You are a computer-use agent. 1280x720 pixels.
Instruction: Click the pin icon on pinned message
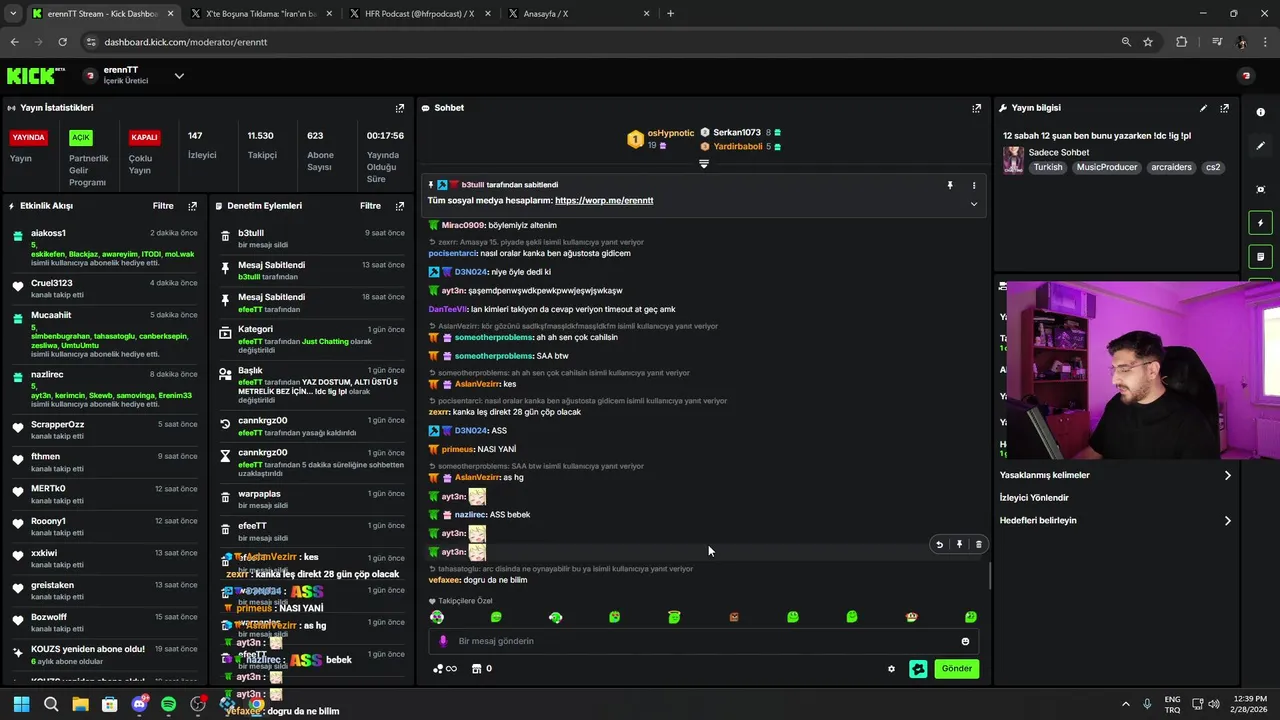(x=950, y=185)
